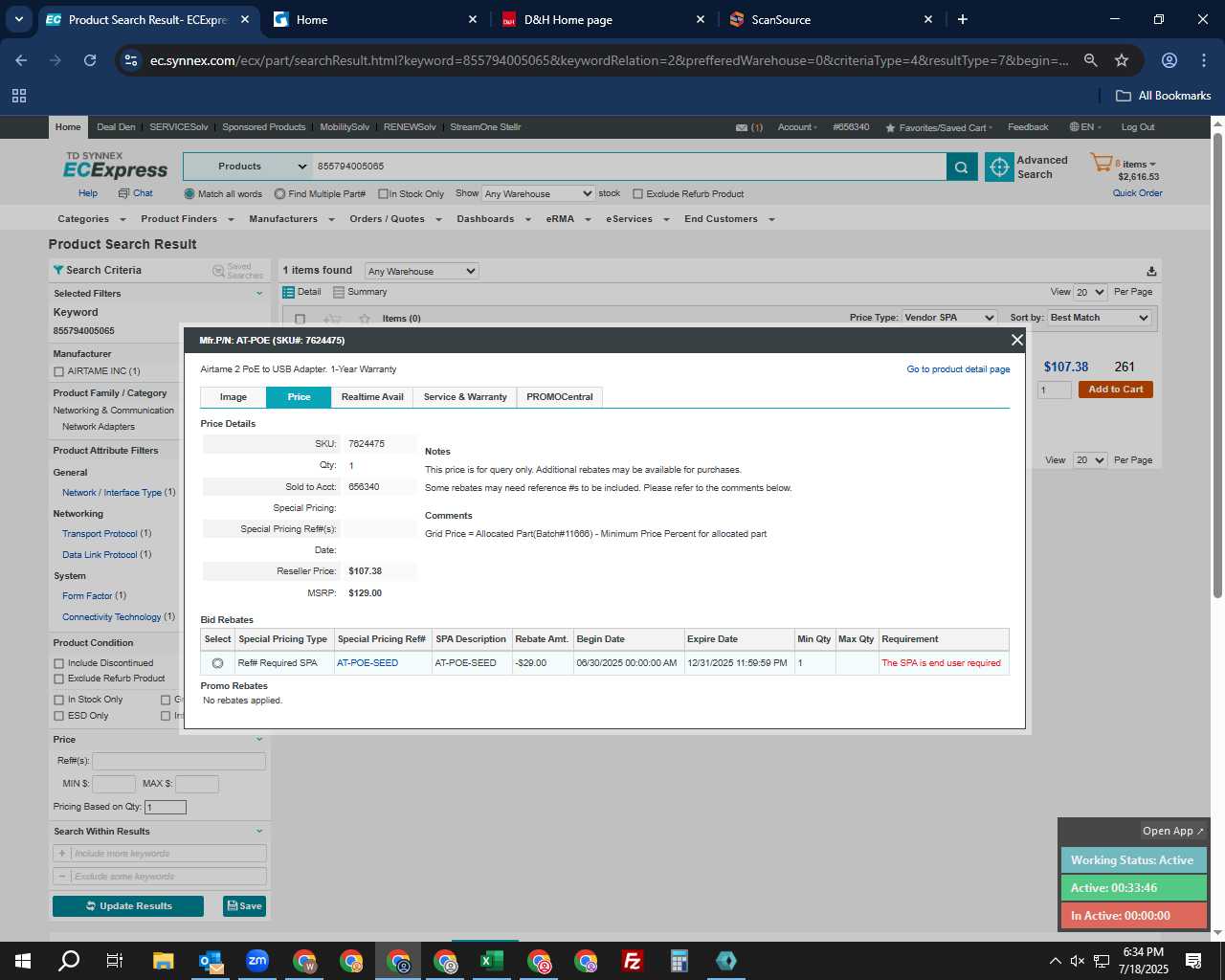The height and width of the screenshot is (980, 1225).
Task: Check AIRTAME INC manufacturer filter
Action: [58, 371]
